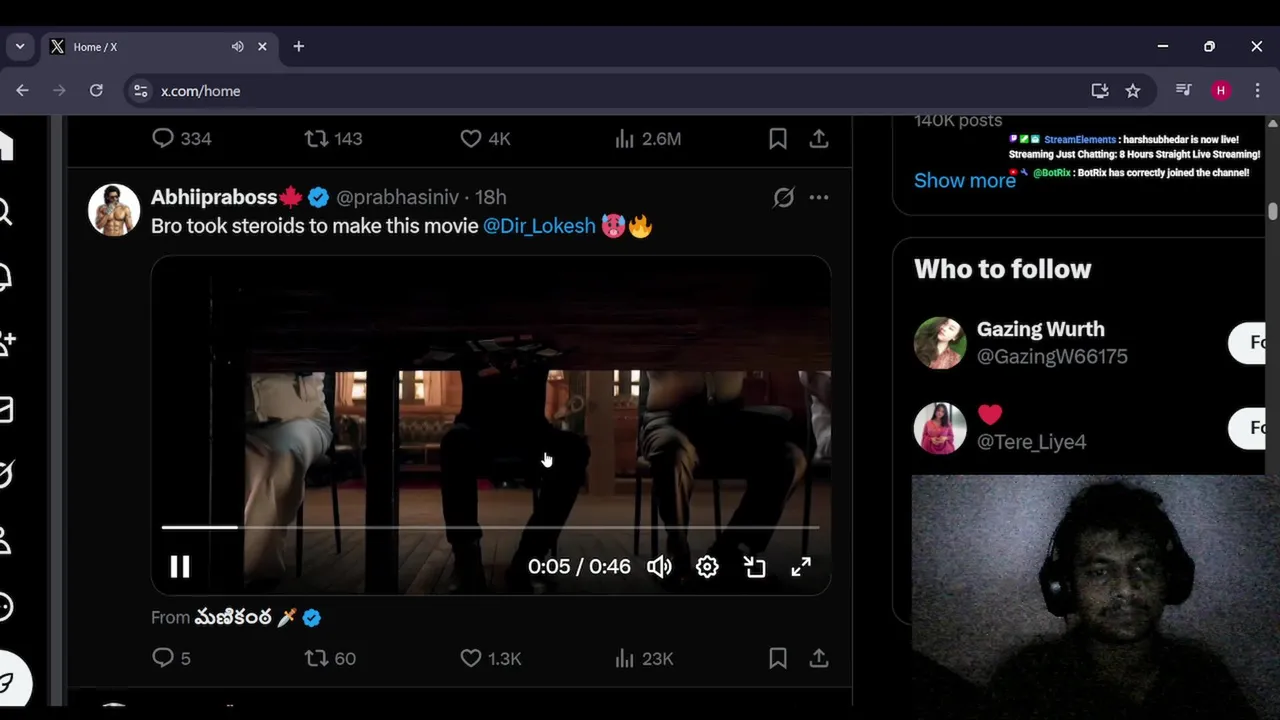
Task: Go to Home in the X sidebar
Action: 5,146
